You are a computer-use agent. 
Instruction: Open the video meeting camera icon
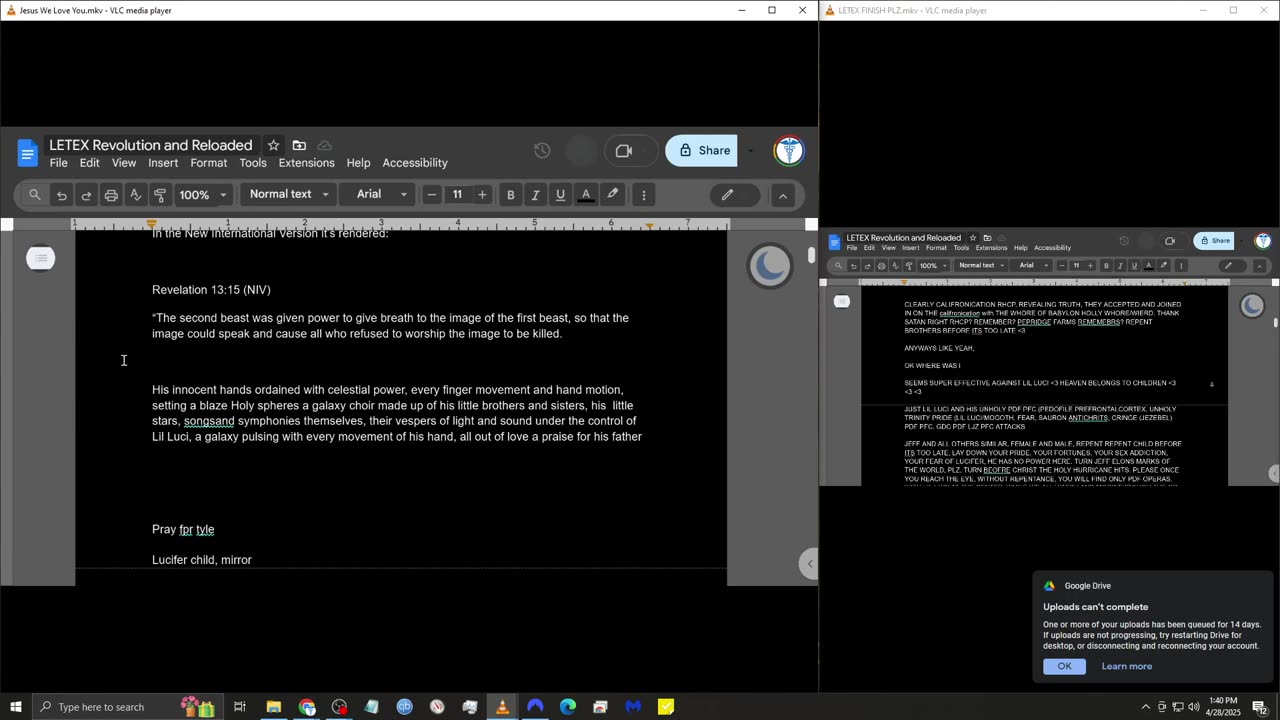click(624, 150)
